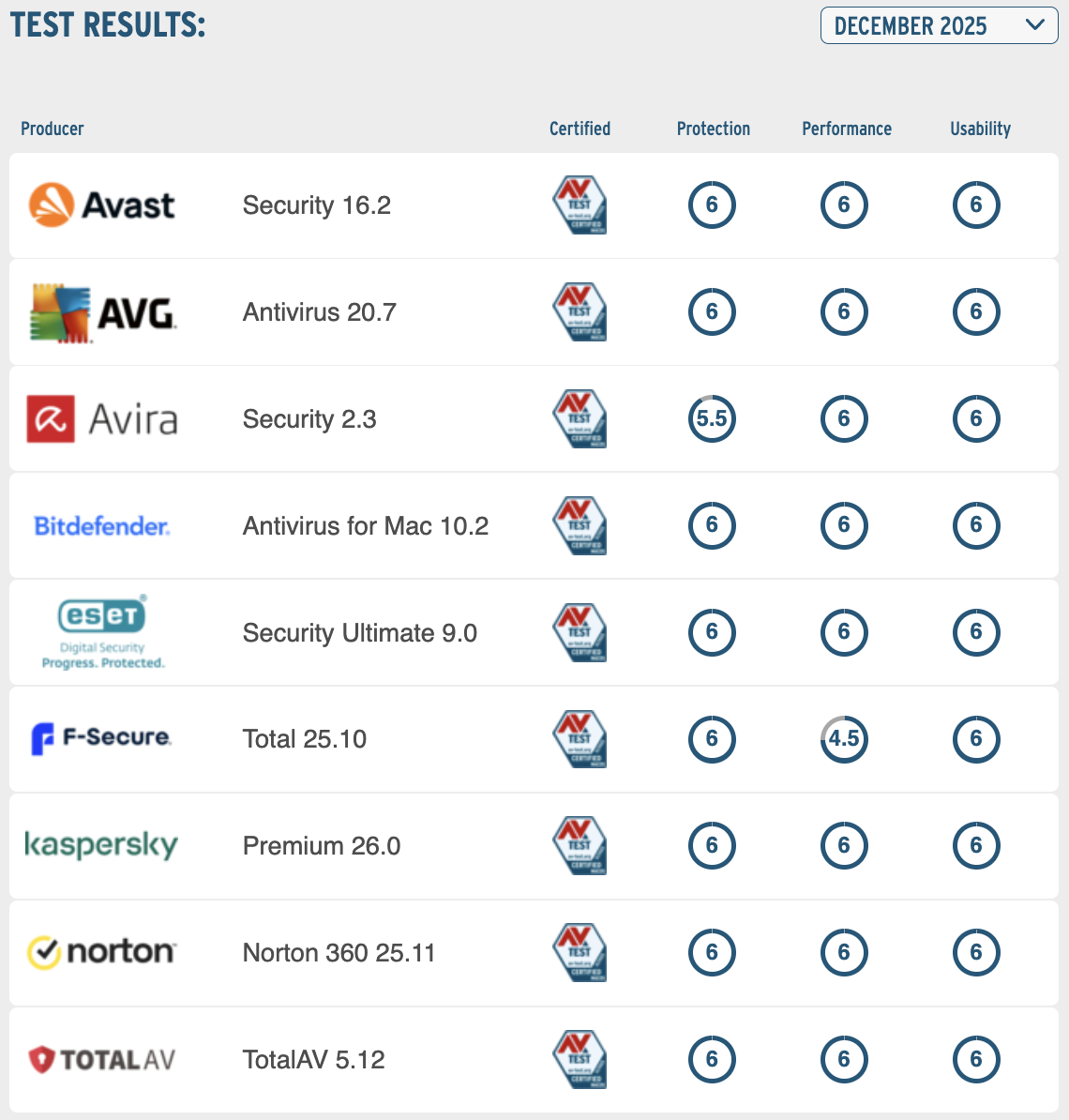1069x1120 pixels.
Task: Click F-Secure's 4.5 performance score circle
Action: (844, 738)
